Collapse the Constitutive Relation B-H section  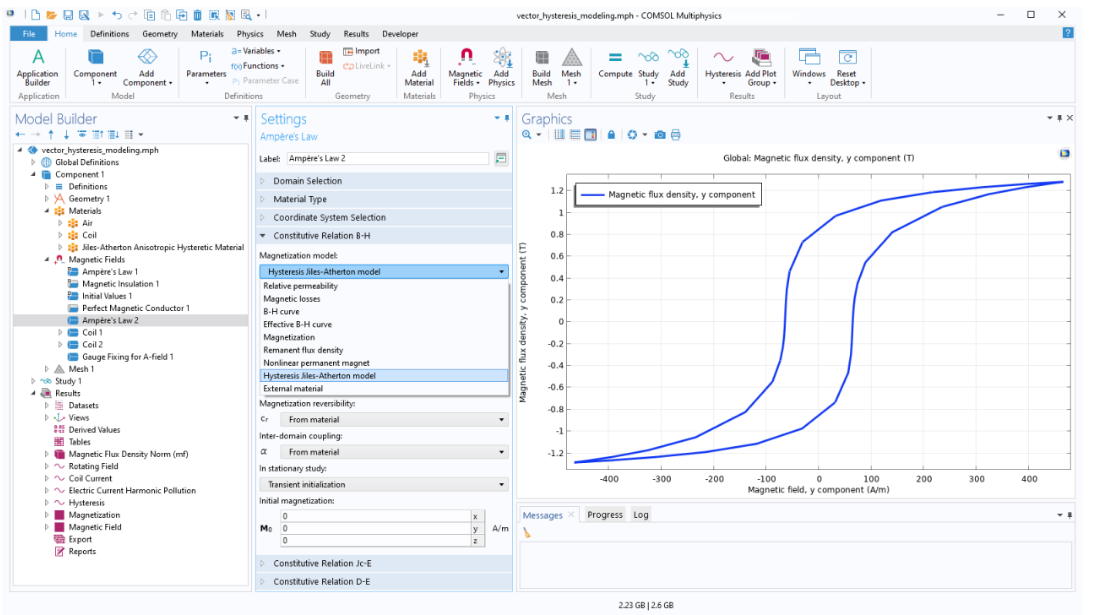pyautogui.click(x=384, y=236)
